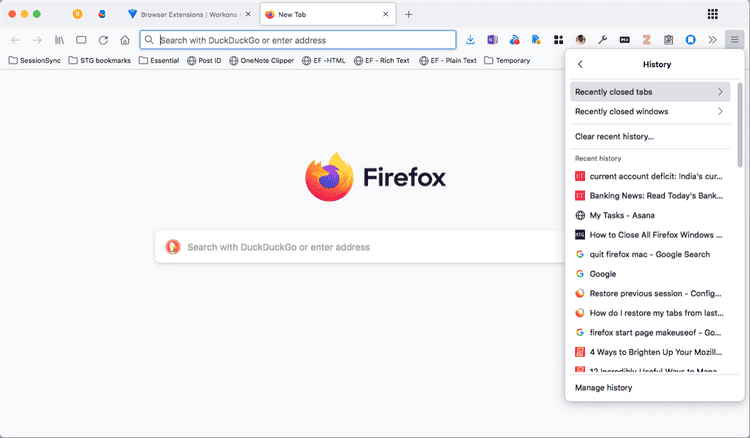Open the black grid apps extension

558,40
